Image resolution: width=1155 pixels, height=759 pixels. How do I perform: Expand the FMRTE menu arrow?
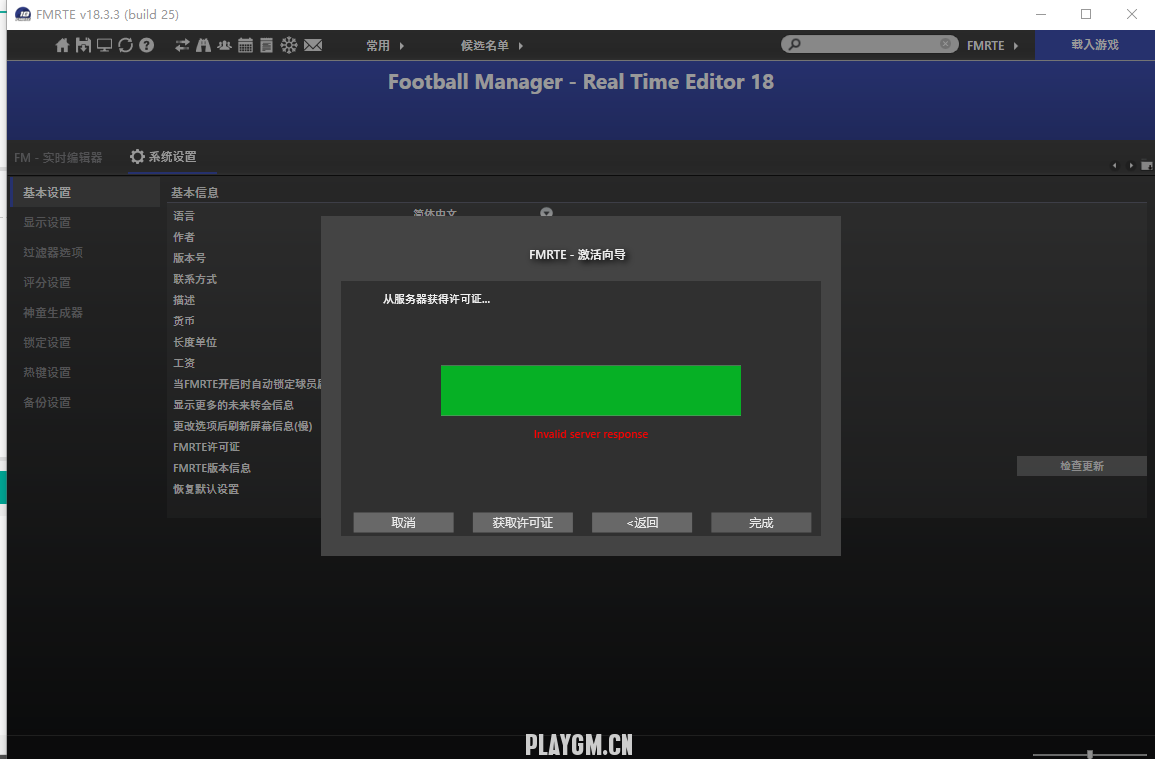pyautogui.click(x=1016, y=46)
